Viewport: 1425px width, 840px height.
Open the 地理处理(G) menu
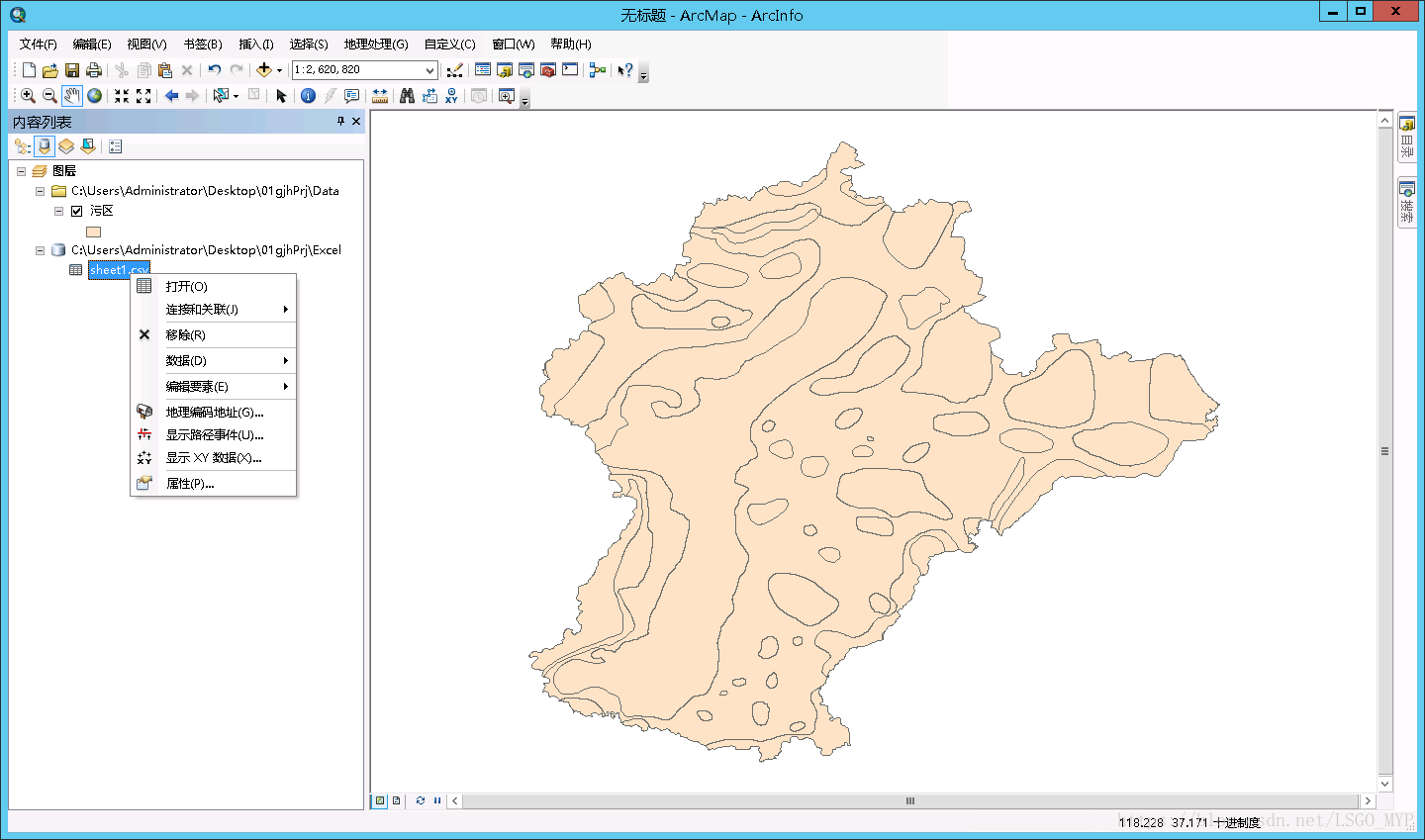[x=376, y=45]
